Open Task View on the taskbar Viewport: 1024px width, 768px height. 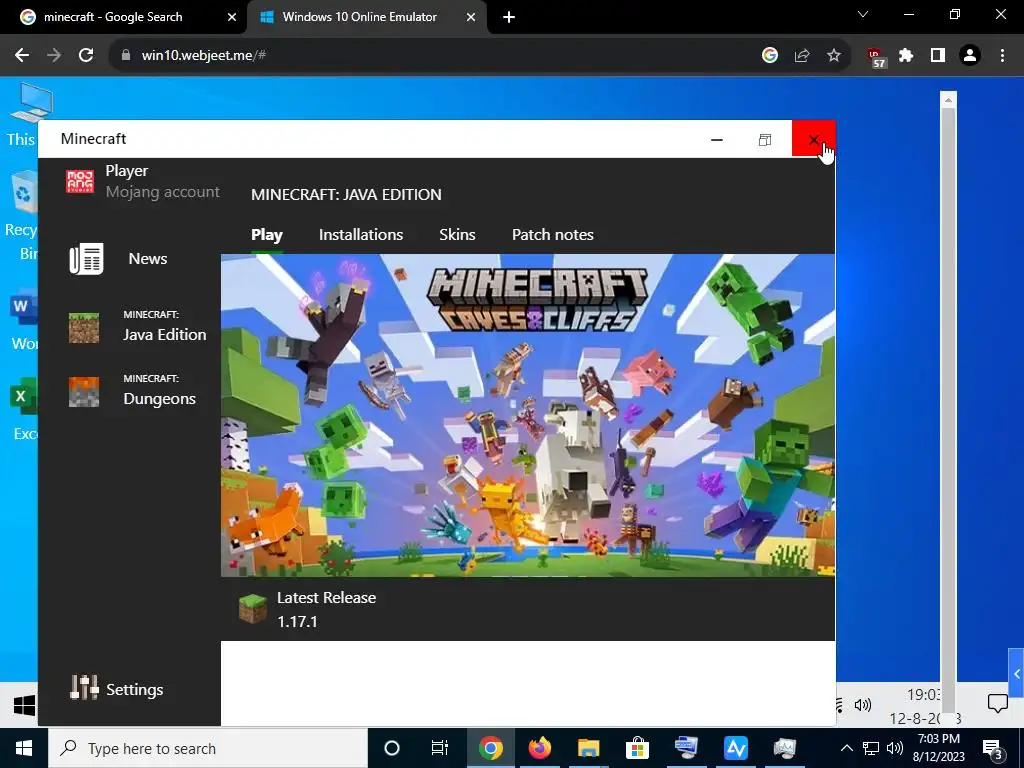440,748
